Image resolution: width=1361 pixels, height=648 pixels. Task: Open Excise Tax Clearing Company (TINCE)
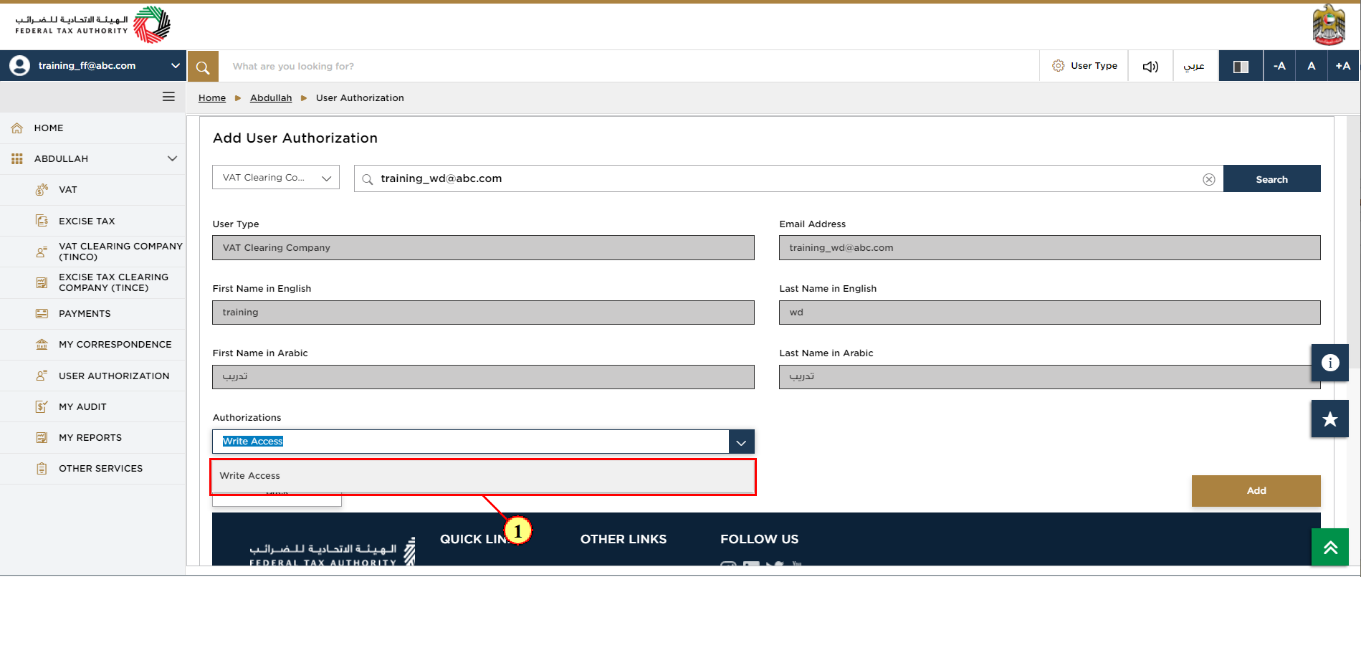coord(93,283)
